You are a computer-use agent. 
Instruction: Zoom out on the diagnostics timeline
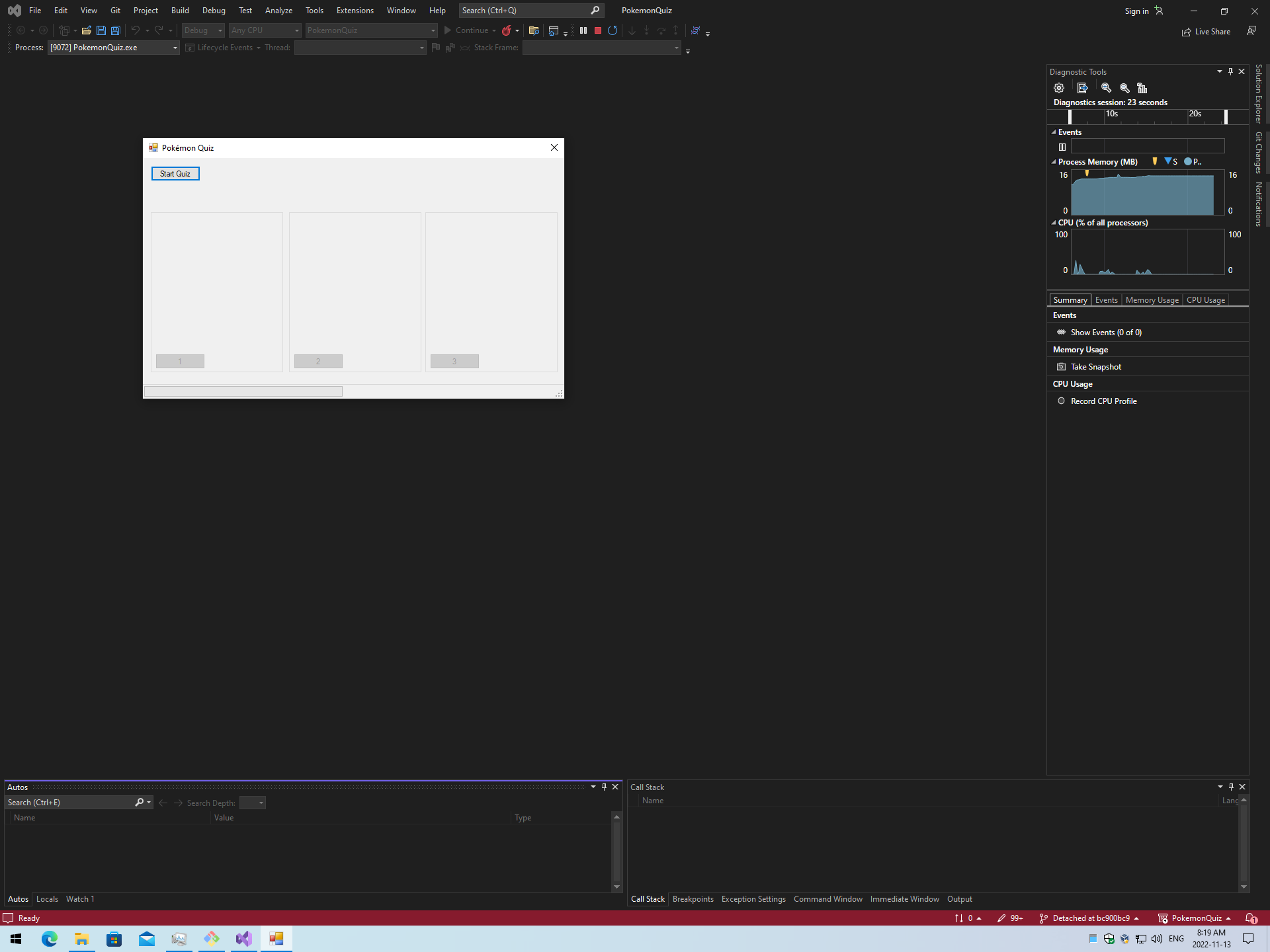tap(1124, 88)
